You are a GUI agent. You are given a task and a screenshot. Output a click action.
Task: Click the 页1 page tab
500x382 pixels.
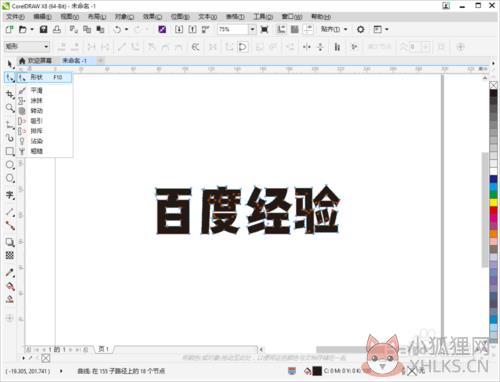pyautogui.click(x=103, y=349)
